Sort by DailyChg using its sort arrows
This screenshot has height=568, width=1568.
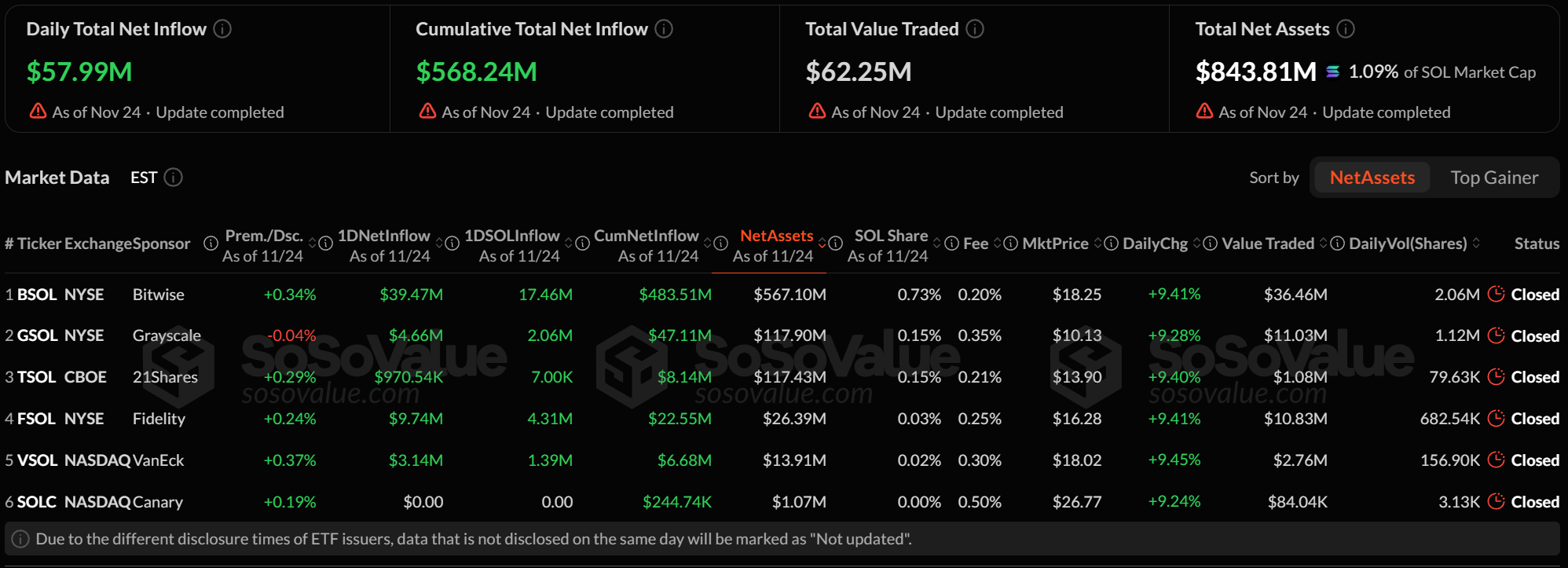pos(1197,244)
